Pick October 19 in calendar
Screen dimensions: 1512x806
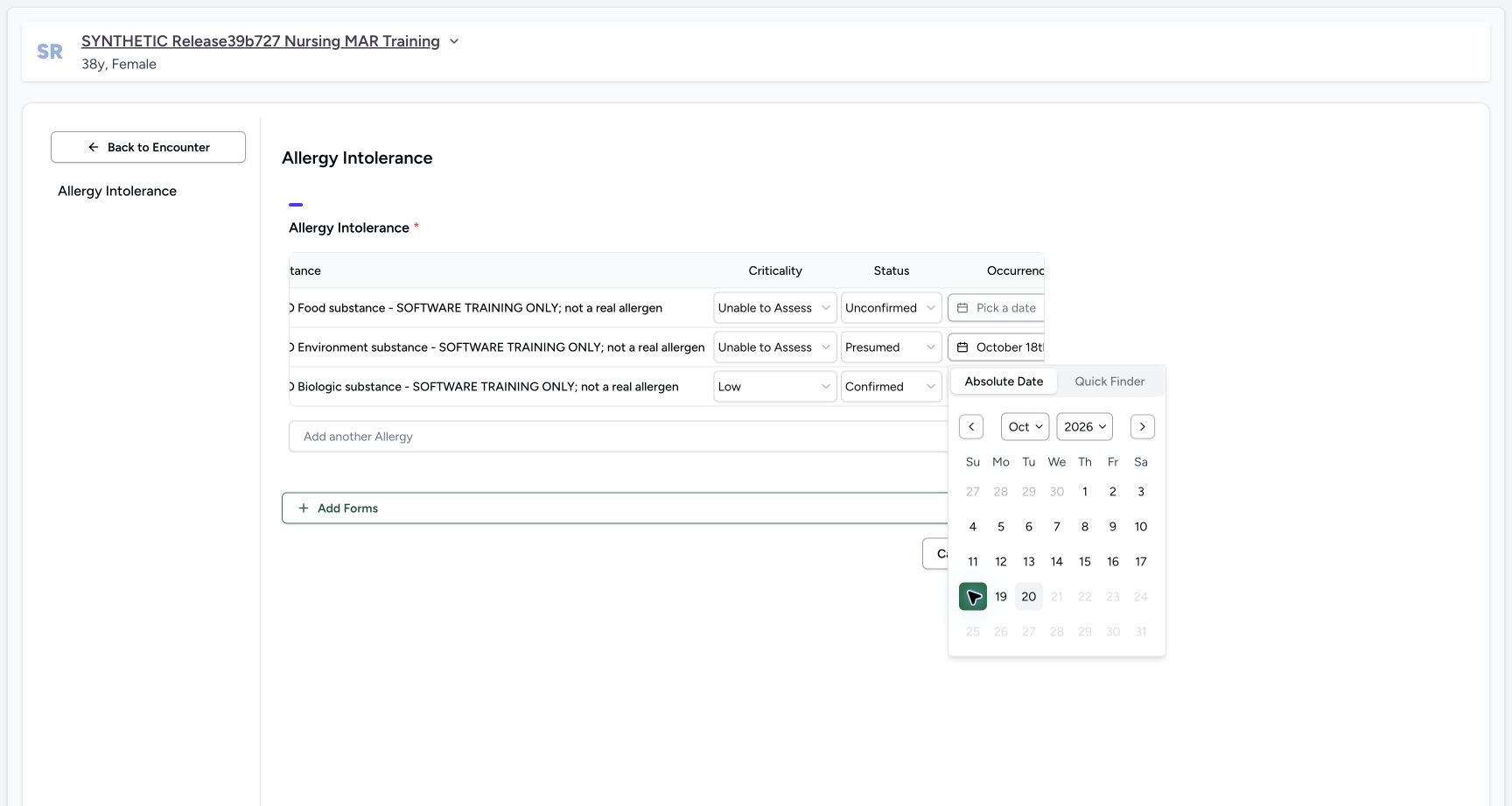click(x=1001, y=597)
